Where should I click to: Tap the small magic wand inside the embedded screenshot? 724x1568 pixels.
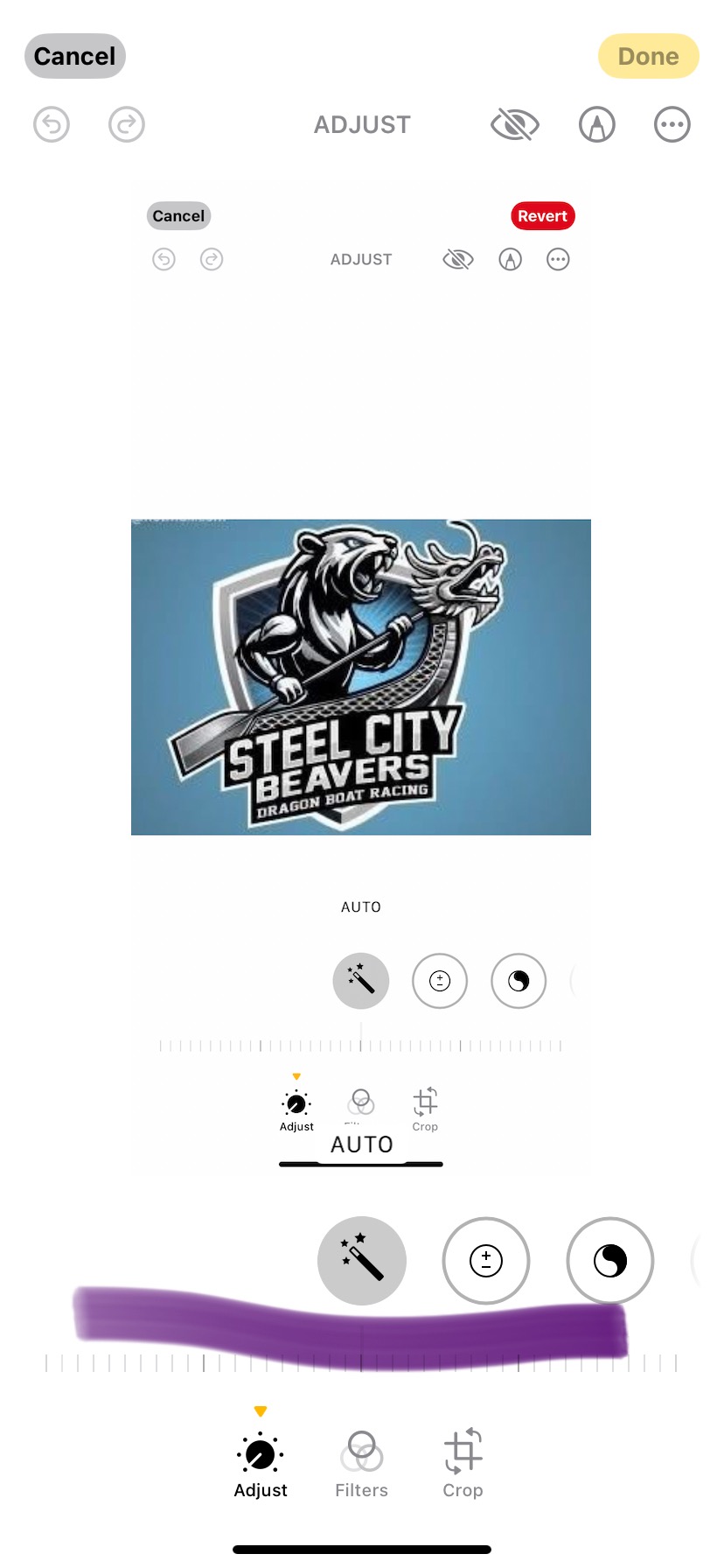pos(361,981)
